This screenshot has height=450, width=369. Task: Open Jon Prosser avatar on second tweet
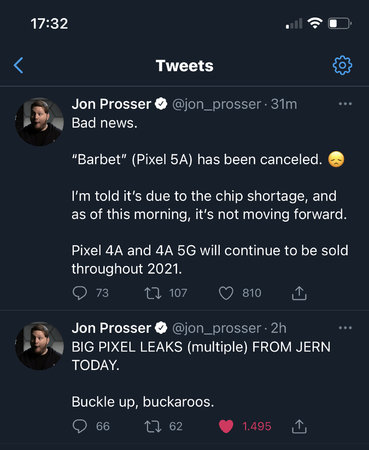coord(39,346)
